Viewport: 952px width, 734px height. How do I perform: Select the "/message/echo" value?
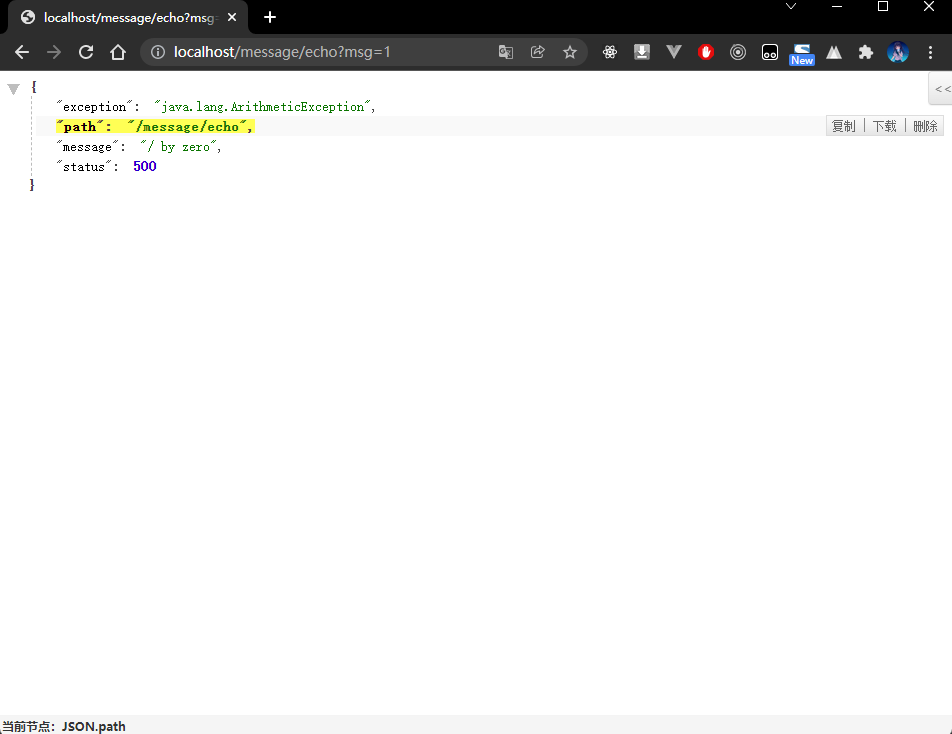187,126
